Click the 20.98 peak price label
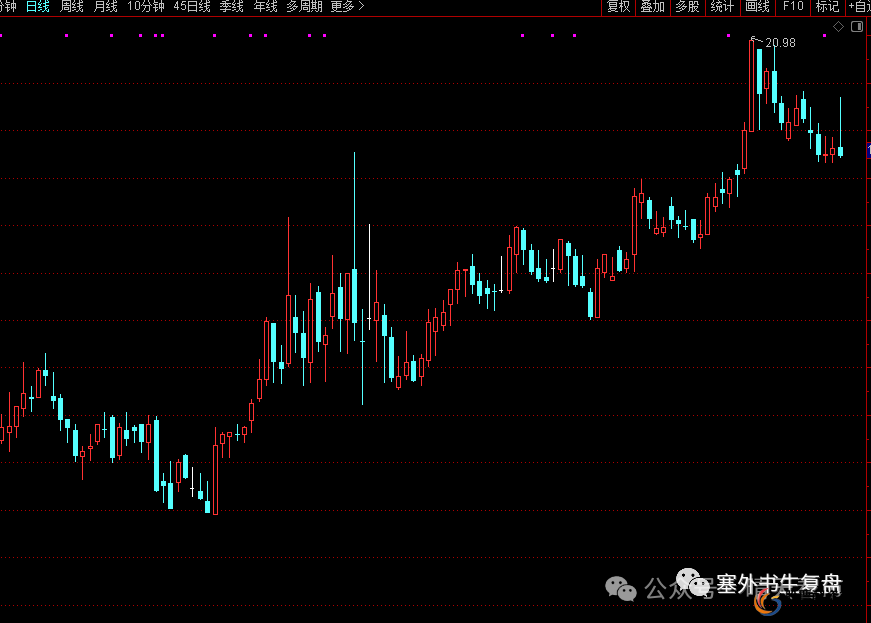 [x=781, y=43]
